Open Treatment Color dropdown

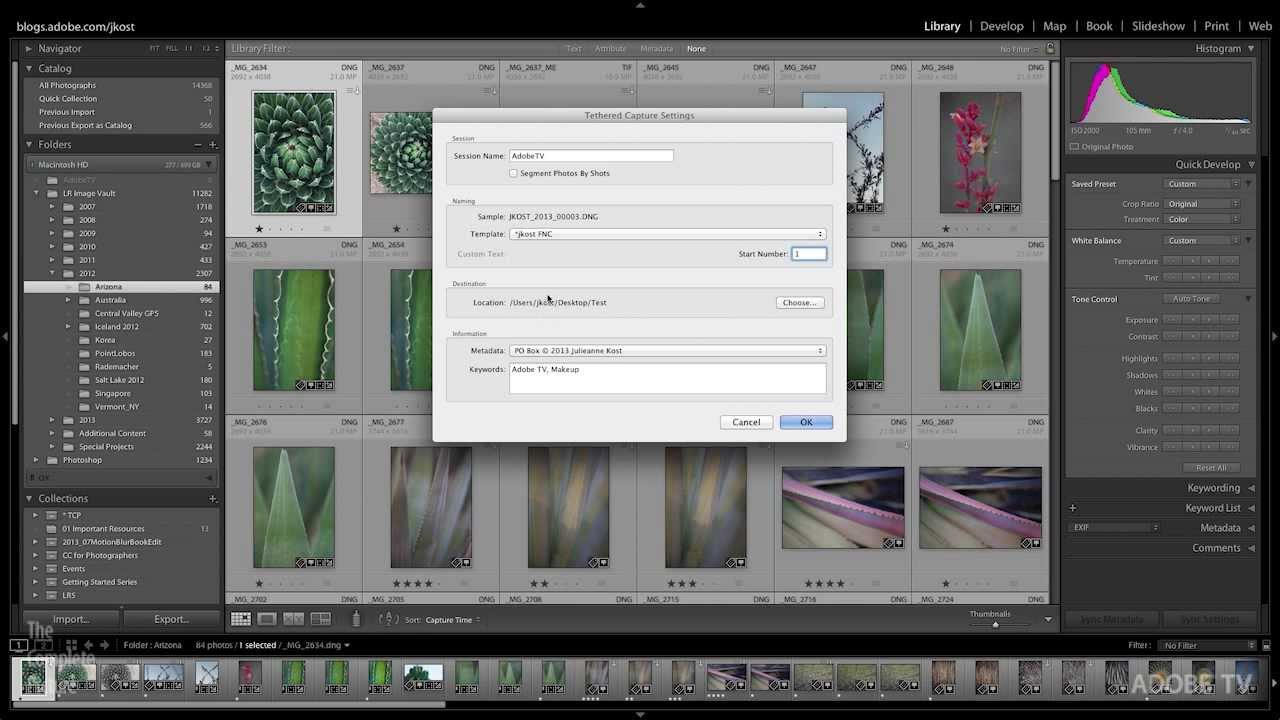(1203, 219)
